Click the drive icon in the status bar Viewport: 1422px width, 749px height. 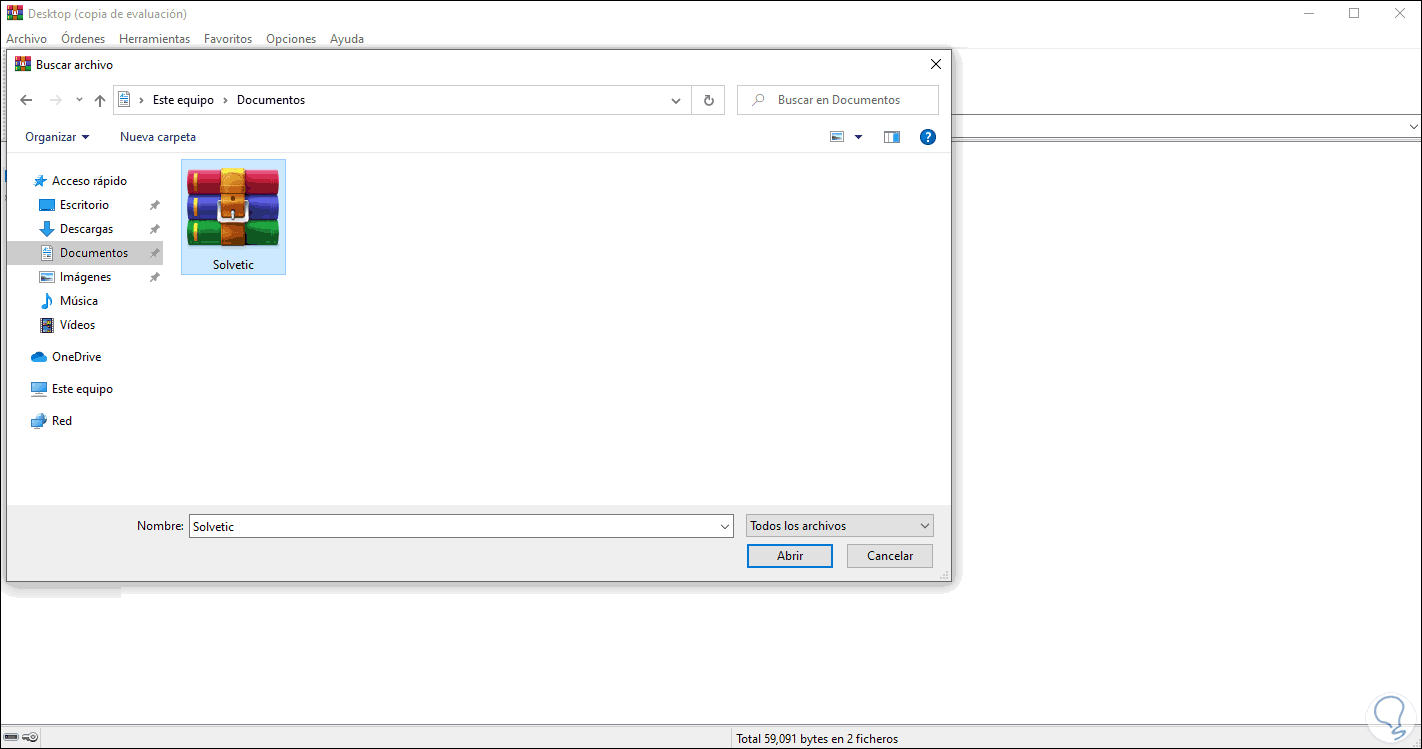12,737
